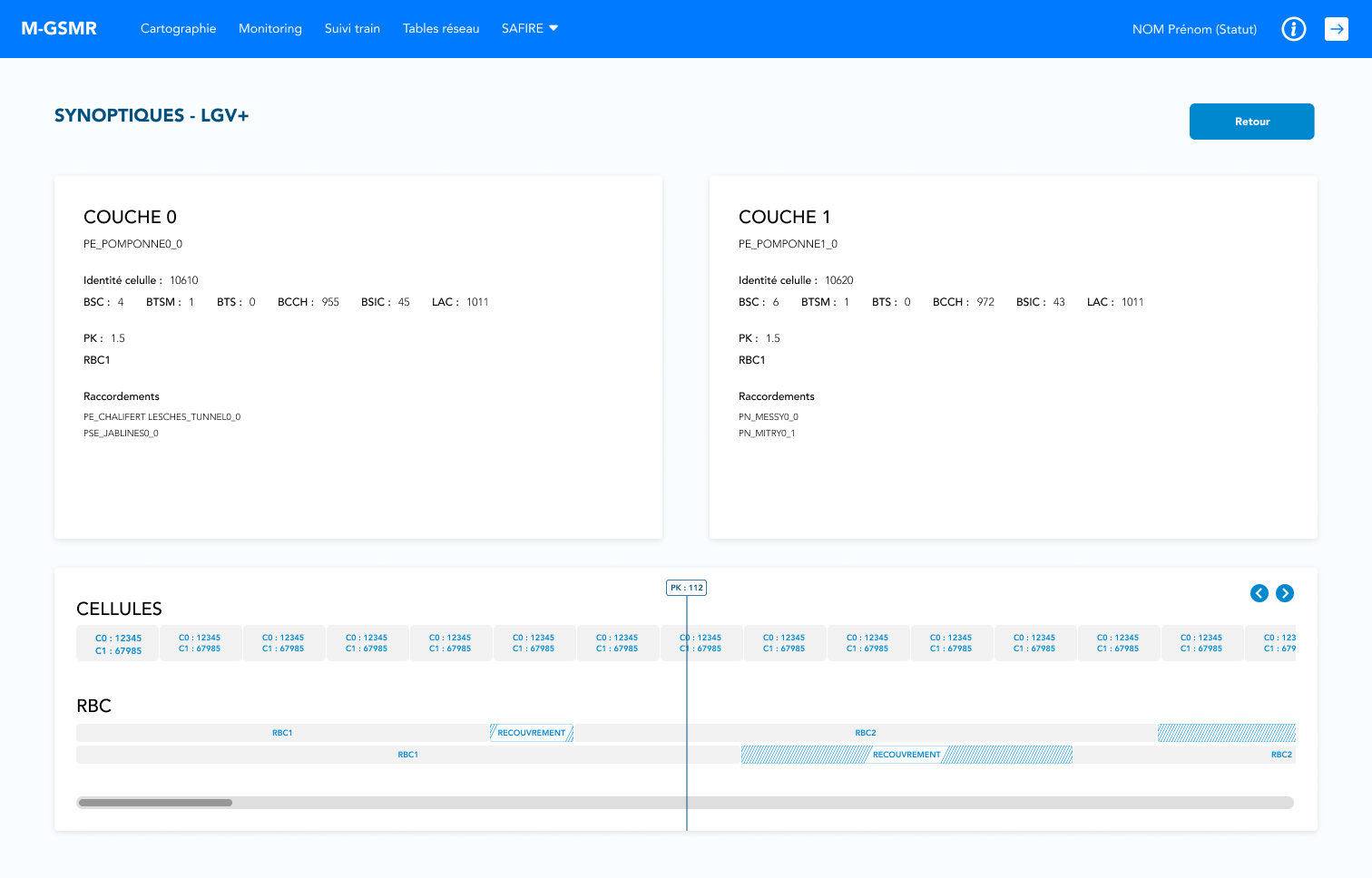1372x878 pixels.
Task: Click the RECOUVREMENT segment in top RBC row
Action: click(x=532, y=733)
